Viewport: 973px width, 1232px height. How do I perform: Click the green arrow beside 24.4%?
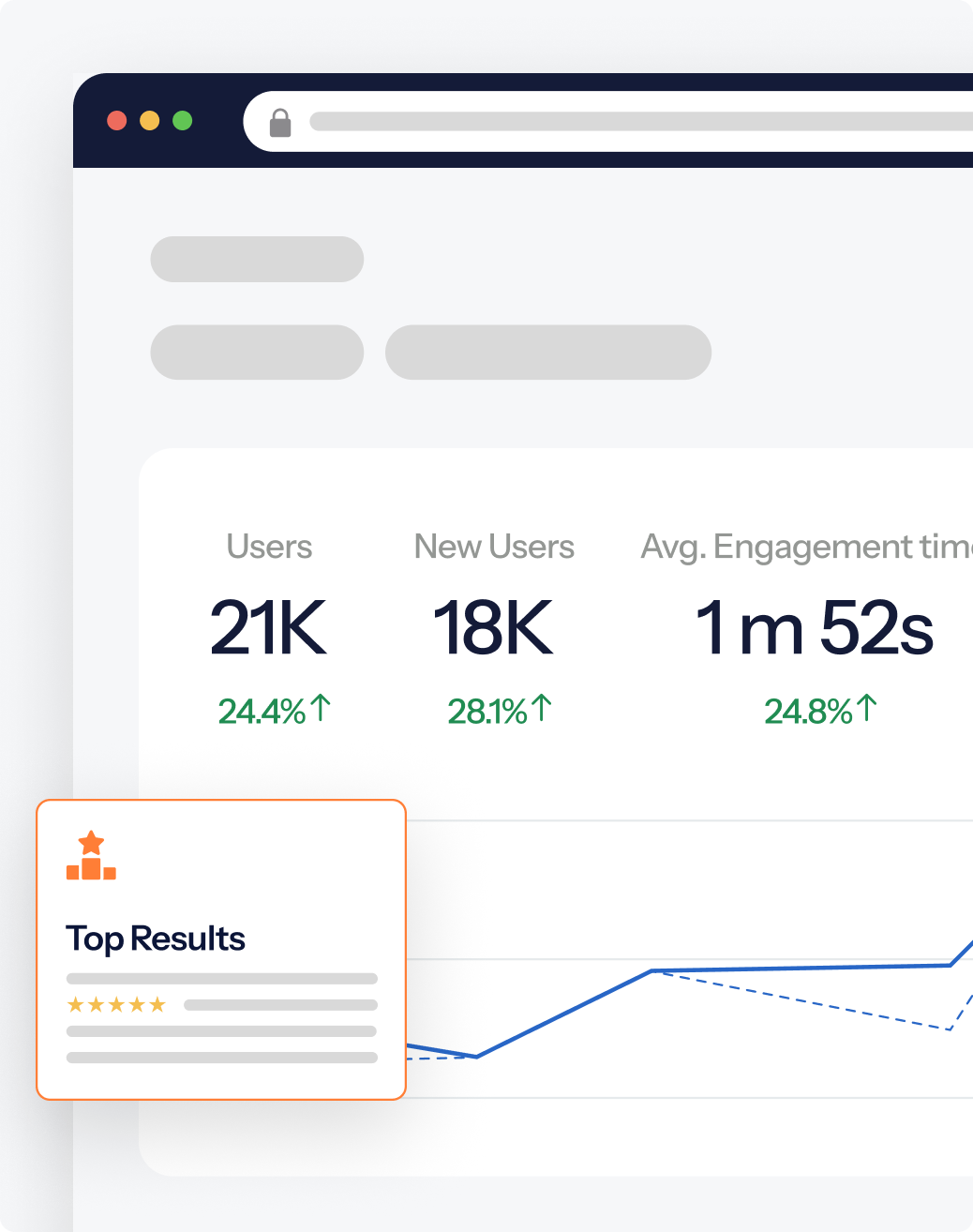[x=321, y=708]
